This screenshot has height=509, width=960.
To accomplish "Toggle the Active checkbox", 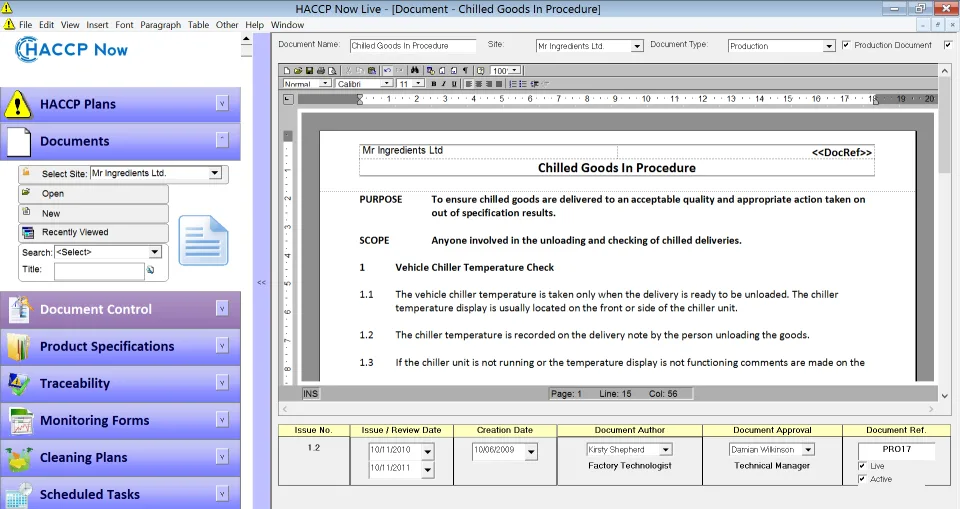I will 862,479.
